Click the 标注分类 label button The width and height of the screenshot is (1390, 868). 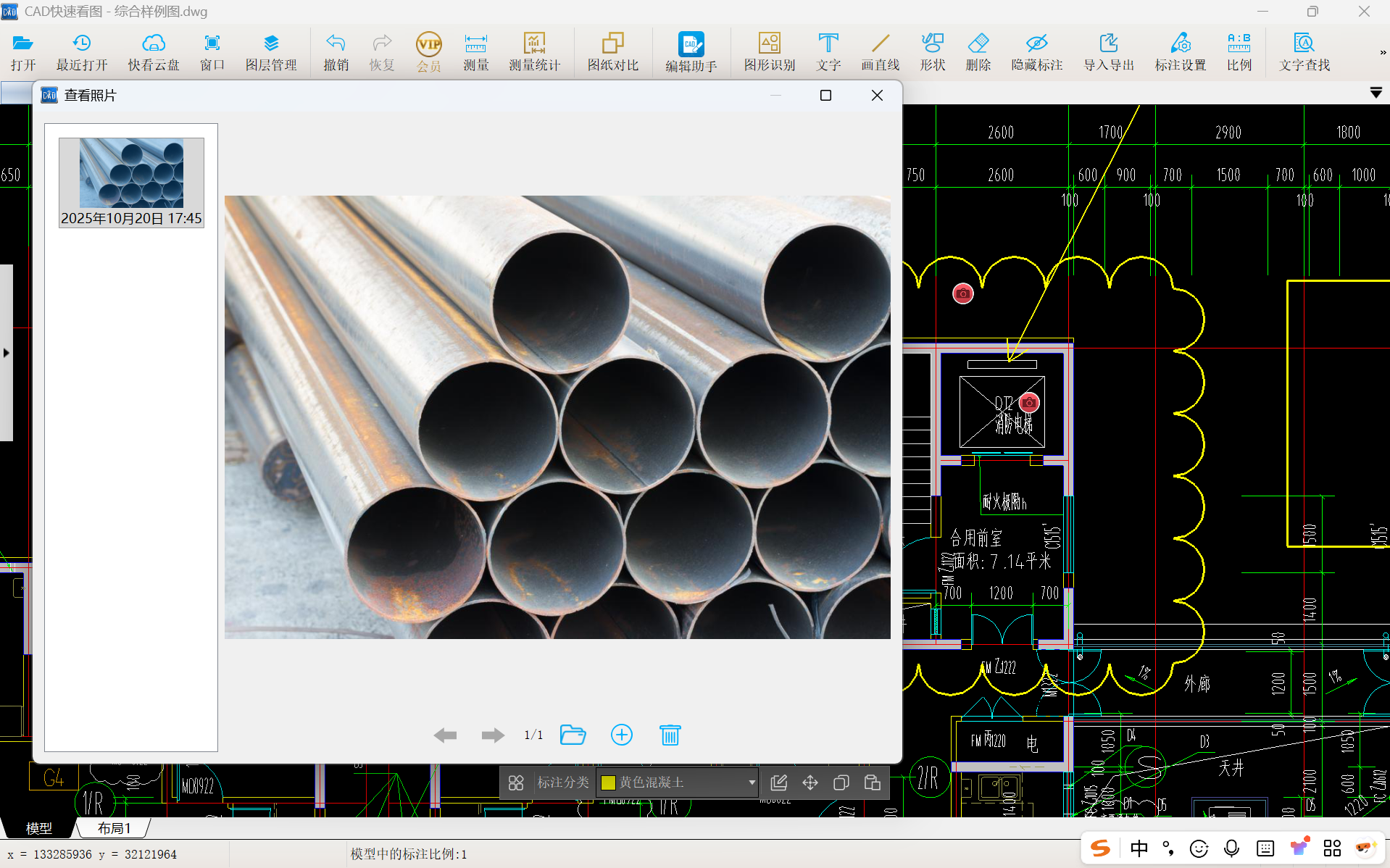tap(563, 783)
